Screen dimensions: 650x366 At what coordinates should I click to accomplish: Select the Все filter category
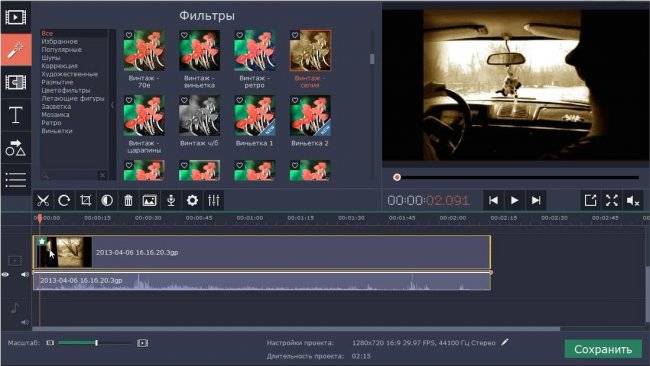(47, 33)
